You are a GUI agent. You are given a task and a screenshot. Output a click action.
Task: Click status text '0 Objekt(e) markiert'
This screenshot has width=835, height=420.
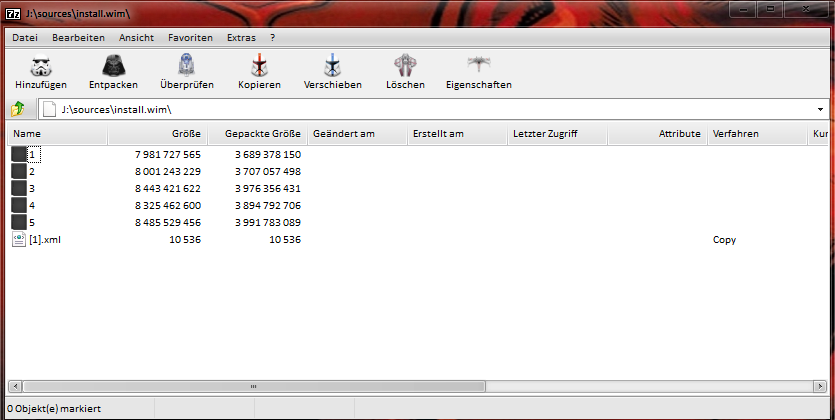coord(54,409)
